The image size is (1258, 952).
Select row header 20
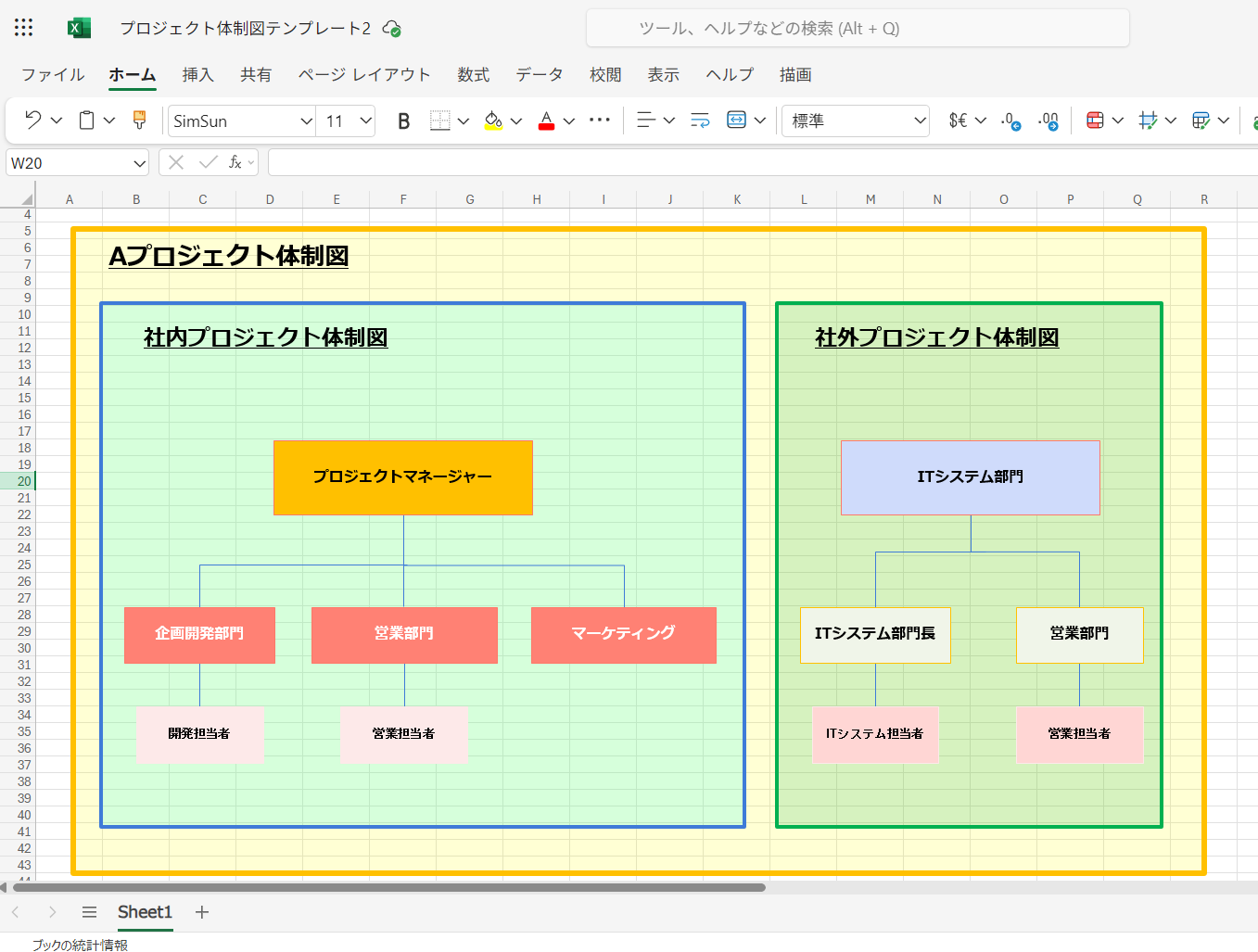coord(19,481)
